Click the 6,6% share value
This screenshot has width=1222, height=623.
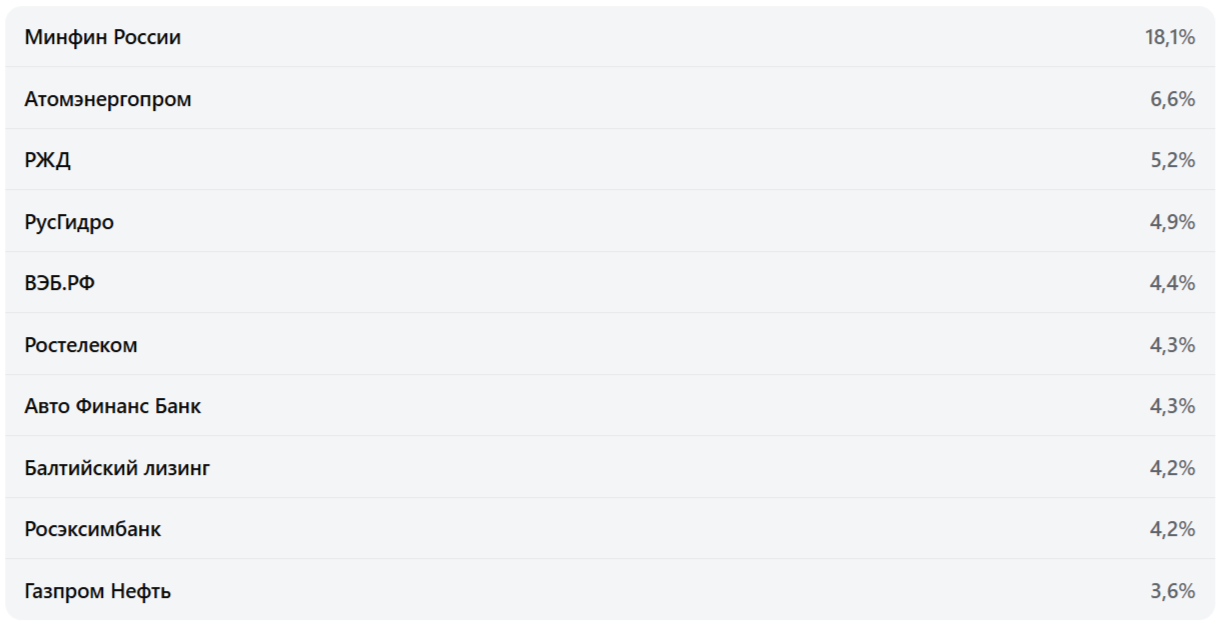point(1173,99)
